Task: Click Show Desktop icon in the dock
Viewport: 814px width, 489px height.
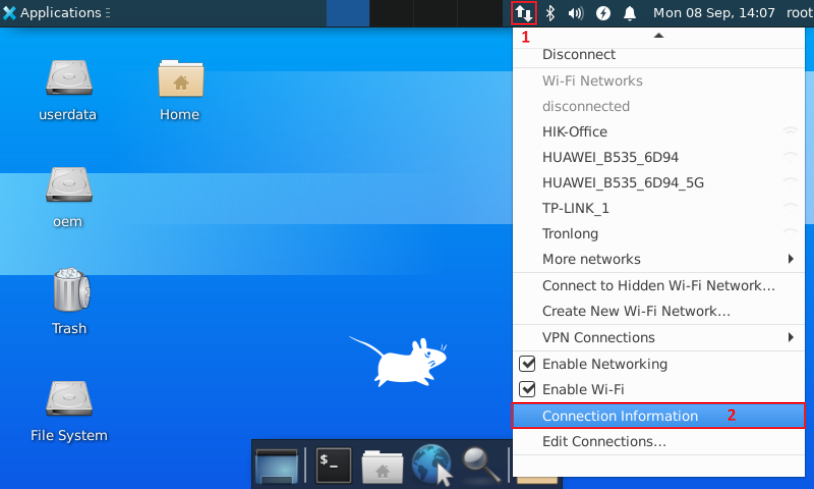Action: point(277,466)
